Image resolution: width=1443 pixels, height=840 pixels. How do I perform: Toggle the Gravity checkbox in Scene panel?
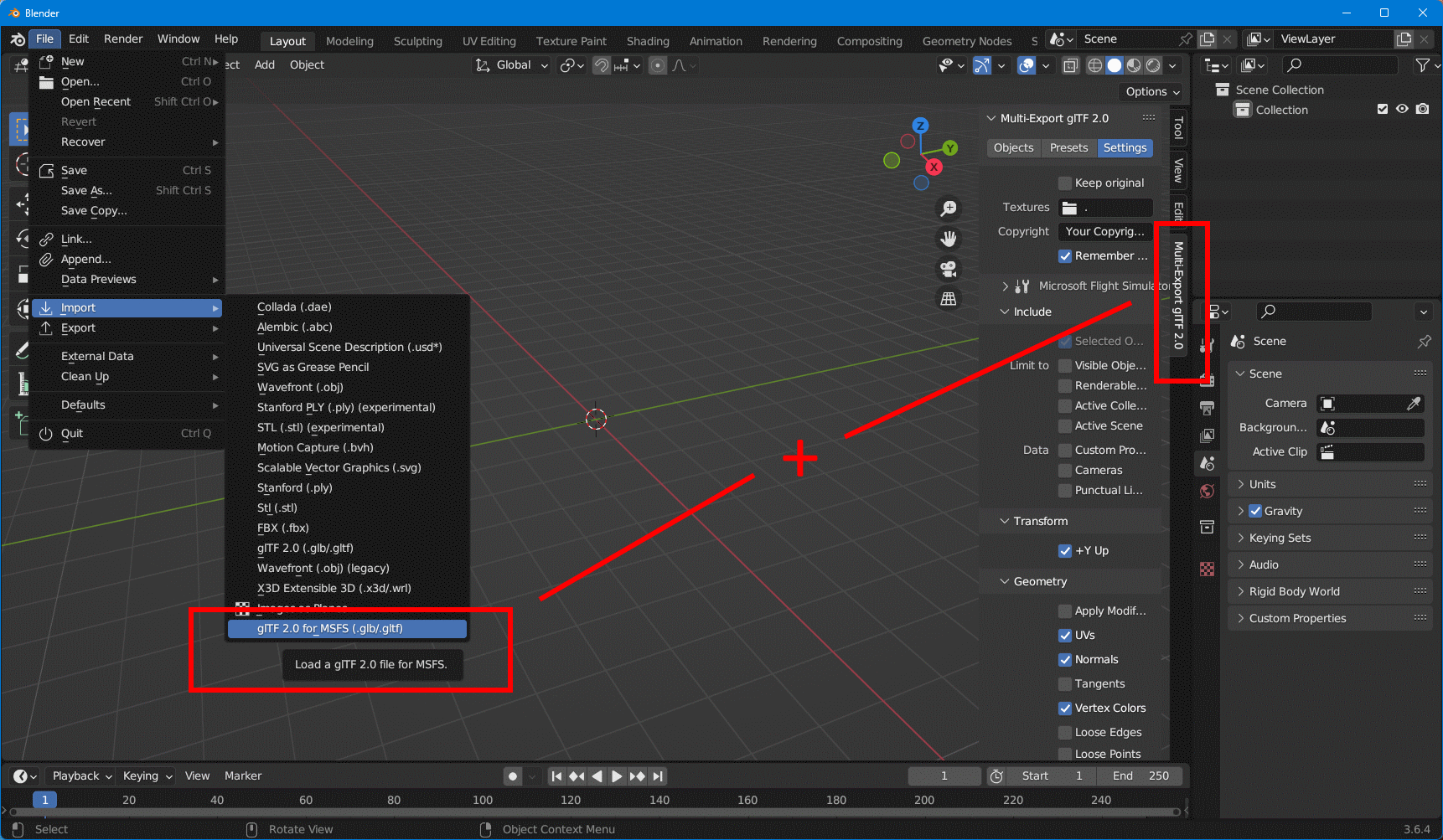[x=1255, y=511]
